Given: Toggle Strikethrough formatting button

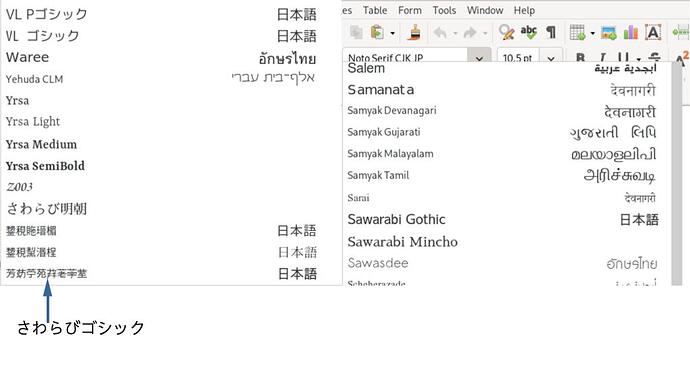Looking at the screenshot, I should click(x=654, y=57).
